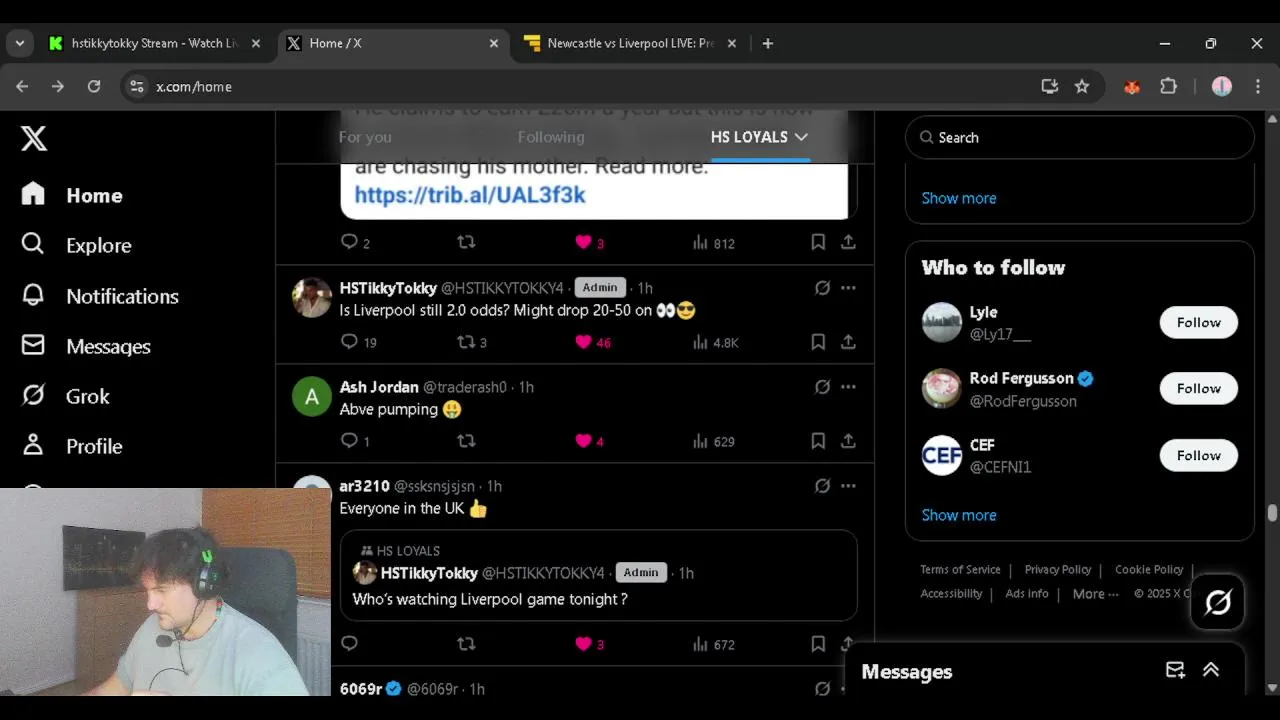
Task: View analytics showing 629 views
Action: (713, 441)
